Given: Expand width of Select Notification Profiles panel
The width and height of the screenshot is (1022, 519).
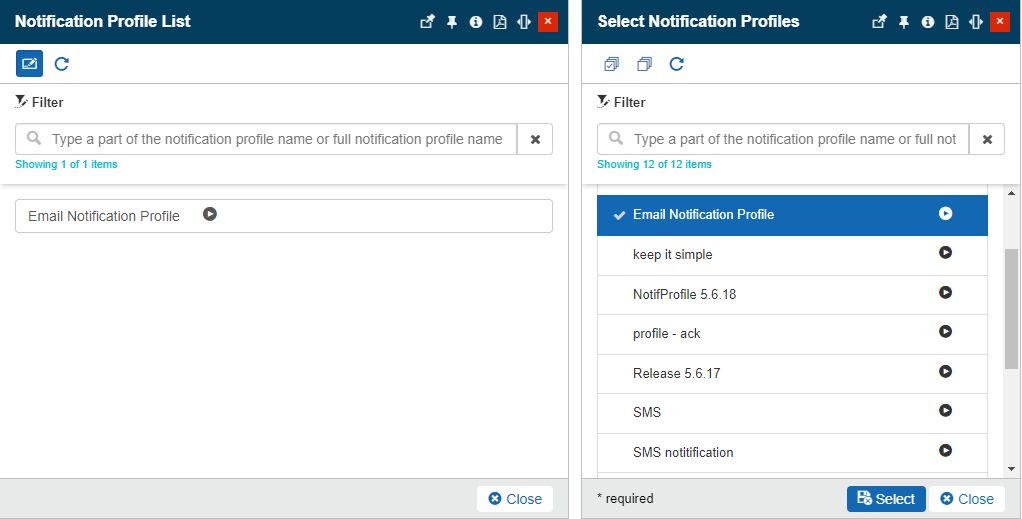Looking at the screenshot, I should (x=976, y=22).
